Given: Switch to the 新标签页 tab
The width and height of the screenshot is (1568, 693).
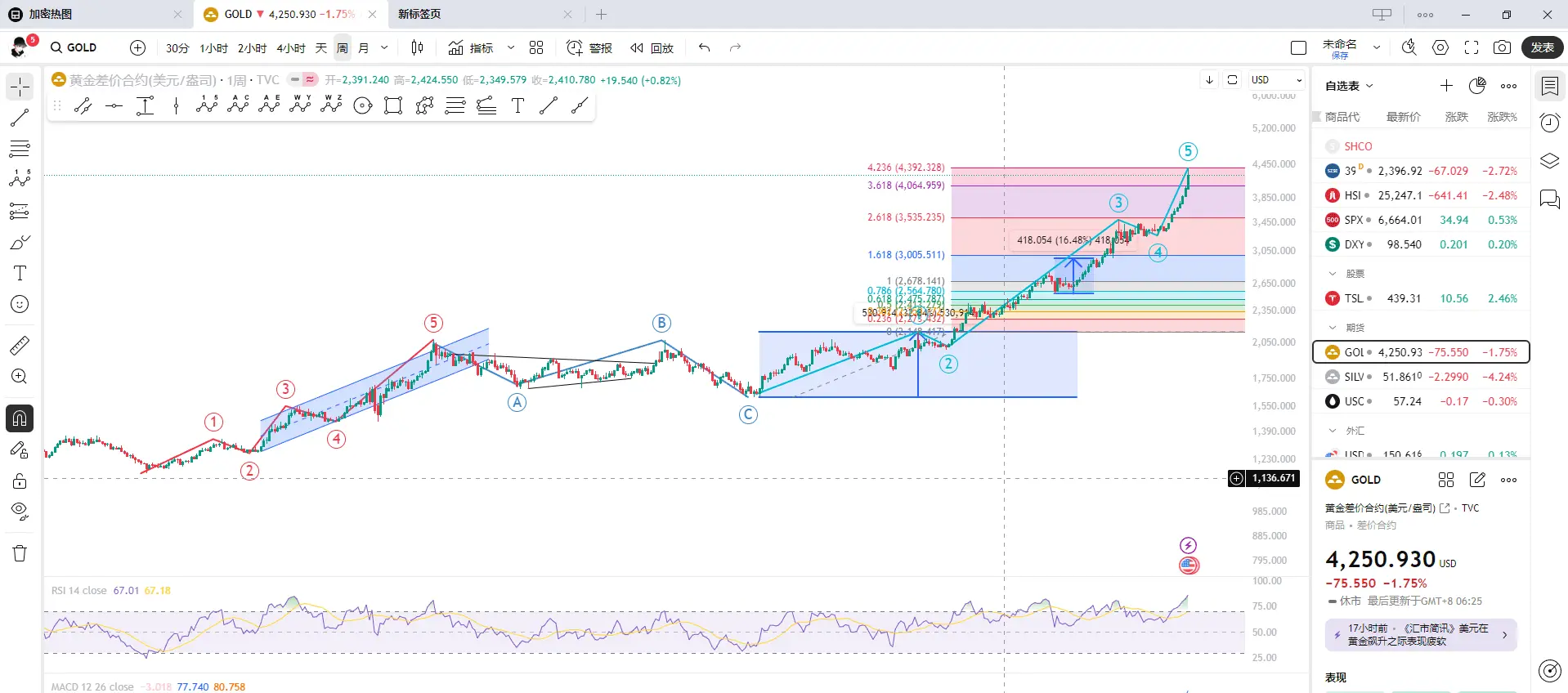Looking at the screenshot, I should 484,15.
